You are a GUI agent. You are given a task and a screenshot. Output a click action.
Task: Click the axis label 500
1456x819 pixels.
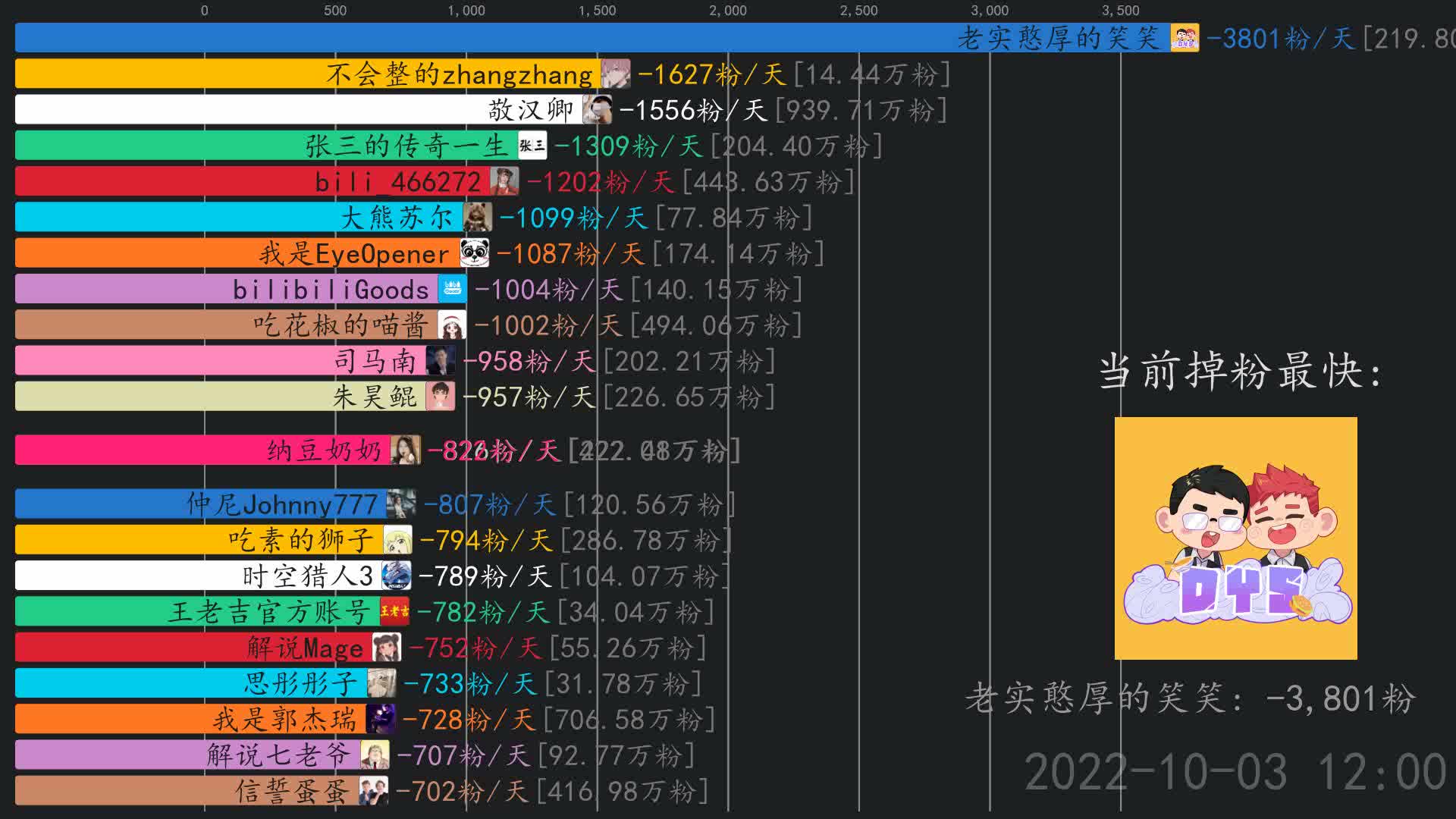(x=335, y=11)
